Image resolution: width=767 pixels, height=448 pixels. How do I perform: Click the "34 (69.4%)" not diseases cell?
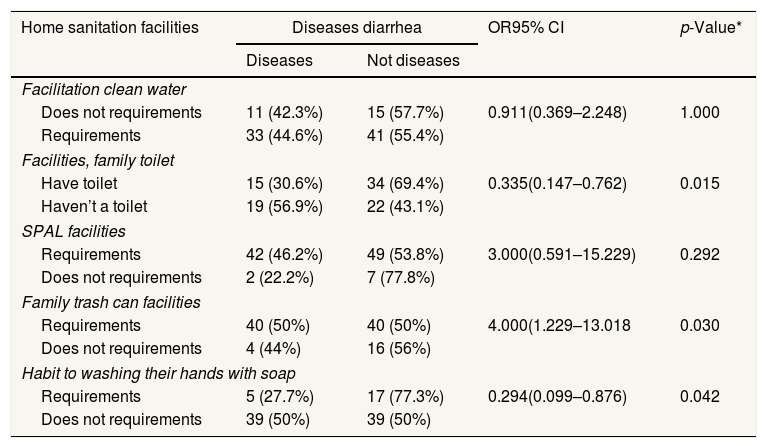406,183
